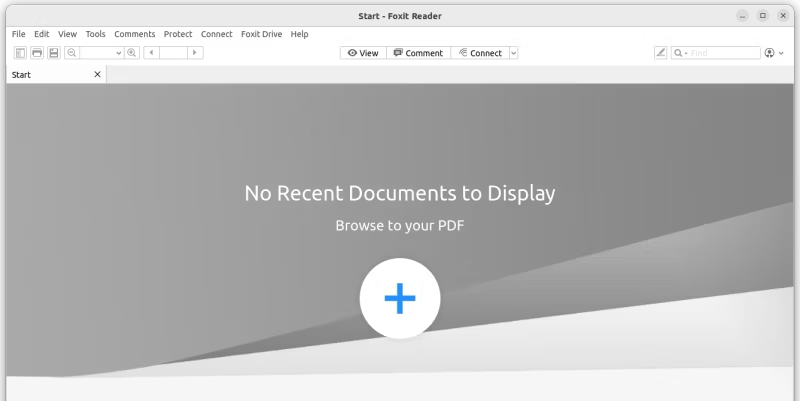Viewport: 800px width, 401px height.
Task: Open the Edit menu
Action: [42, 34]
